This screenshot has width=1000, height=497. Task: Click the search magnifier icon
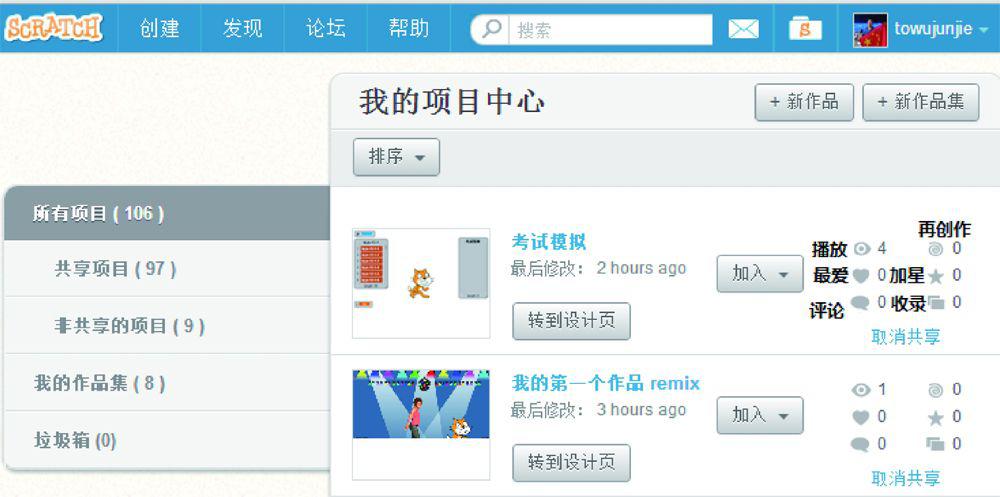(x=490, y=29)
